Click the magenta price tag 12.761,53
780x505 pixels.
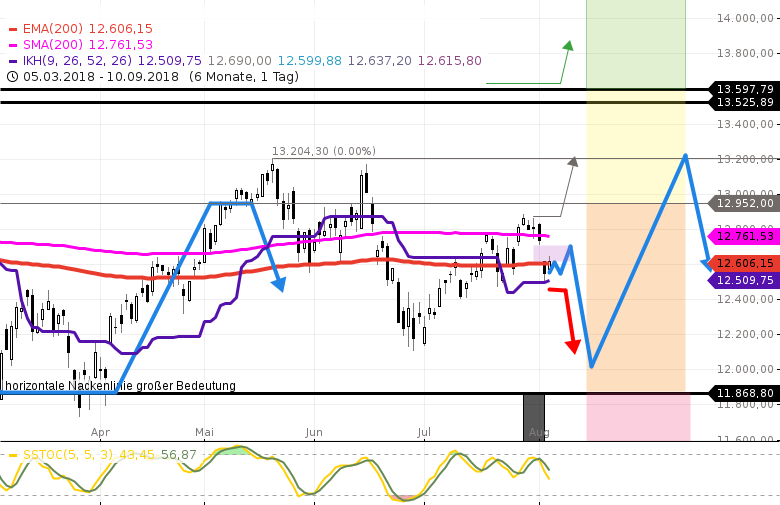[x=744, y=236]
